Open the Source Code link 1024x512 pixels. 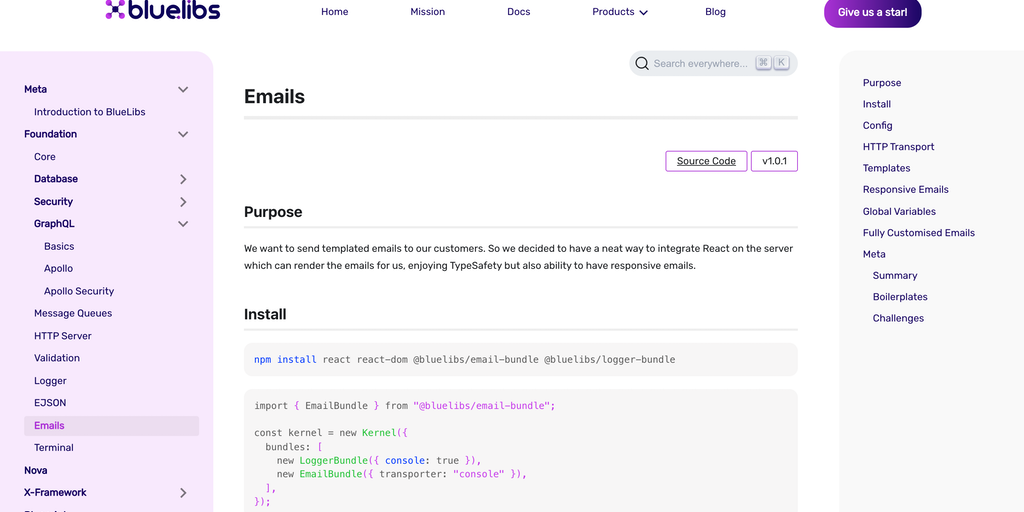tap(706, 161)
